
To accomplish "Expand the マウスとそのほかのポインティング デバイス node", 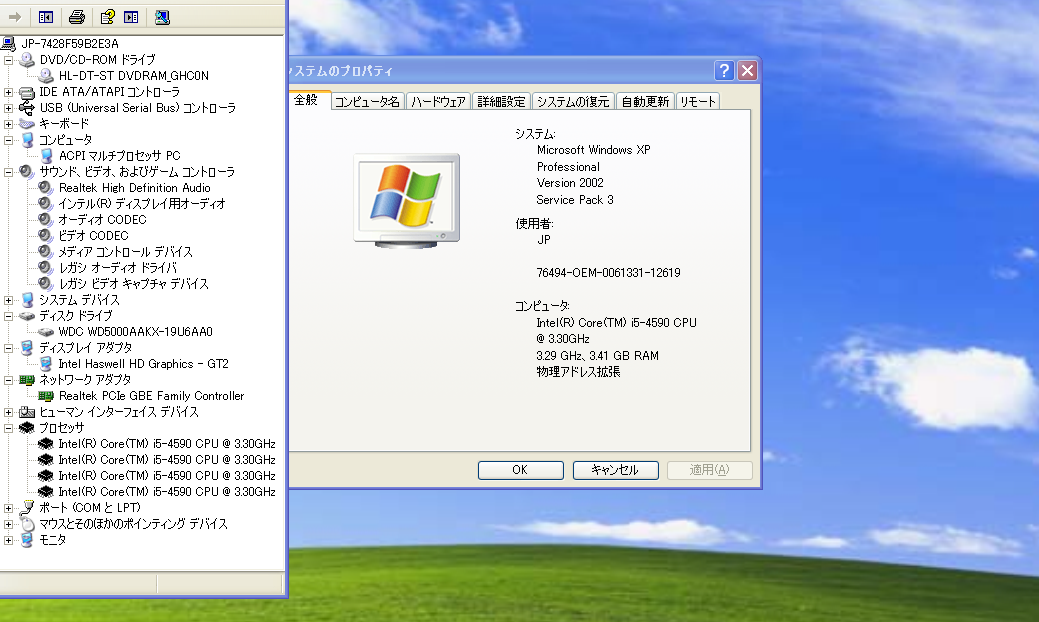I will click(9, 524).
